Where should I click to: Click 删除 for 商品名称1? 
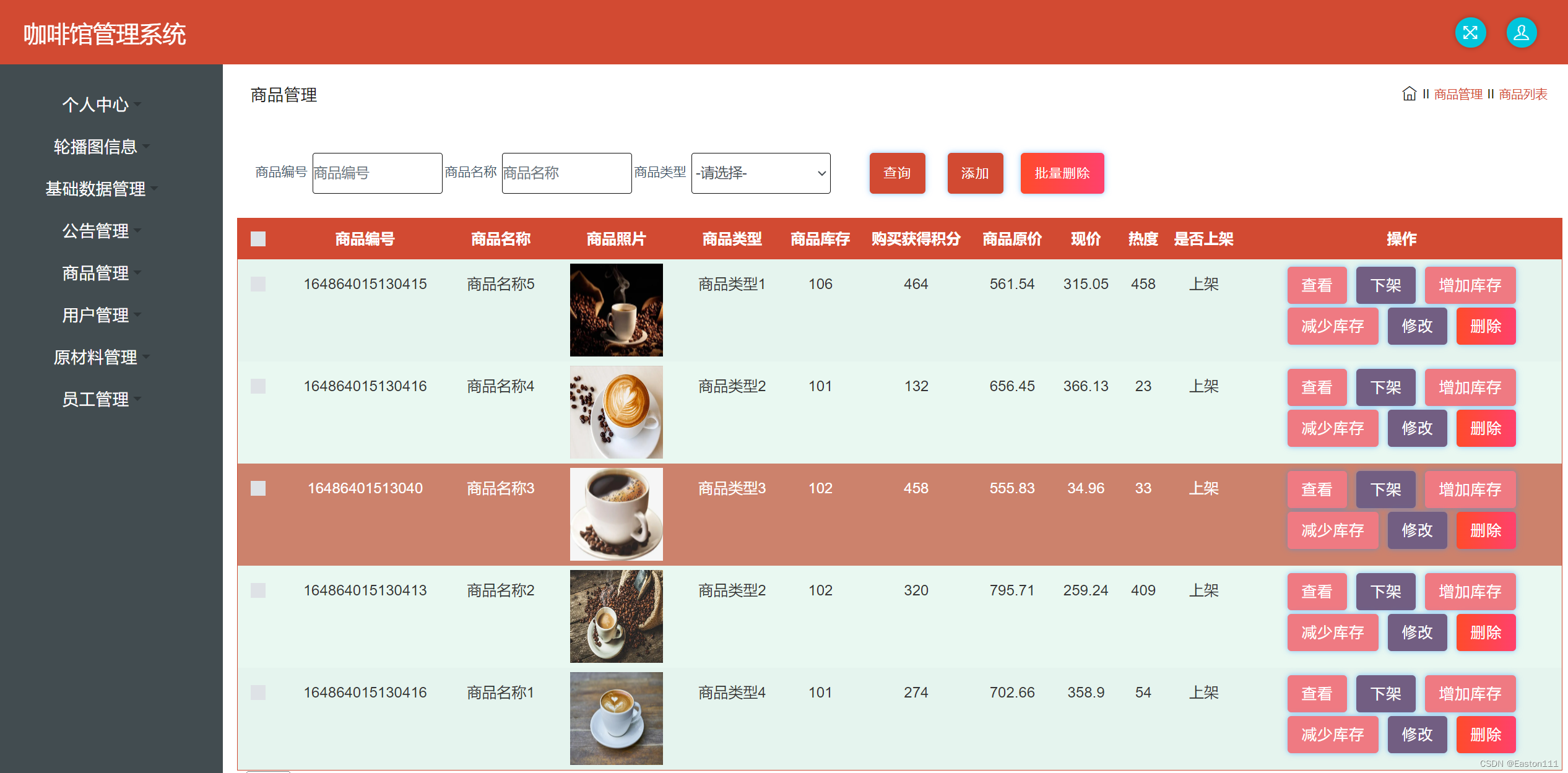point(1486,735)
